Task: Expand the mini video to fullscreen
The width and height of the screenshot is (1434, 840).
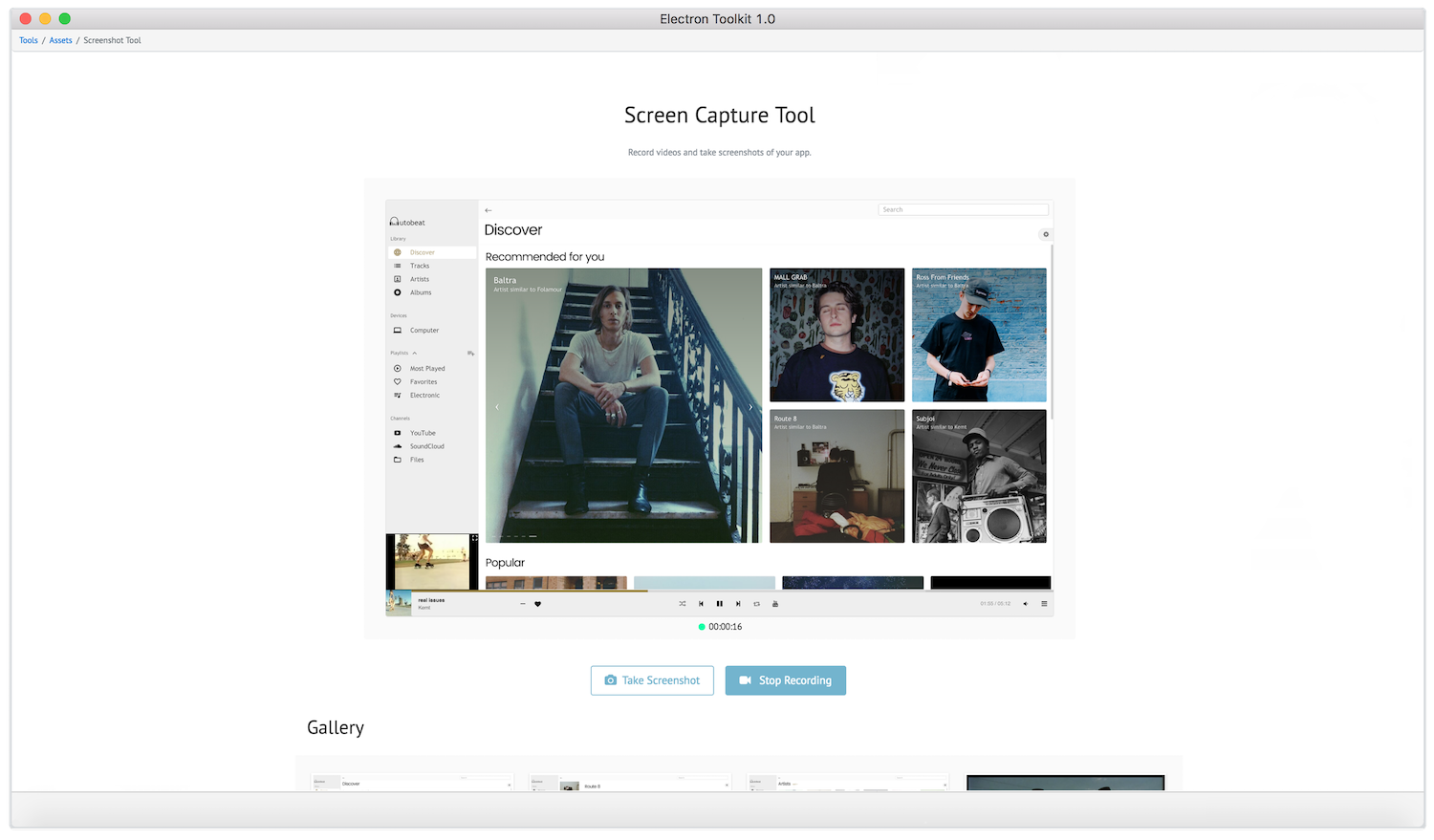Action: coord(474,538)
